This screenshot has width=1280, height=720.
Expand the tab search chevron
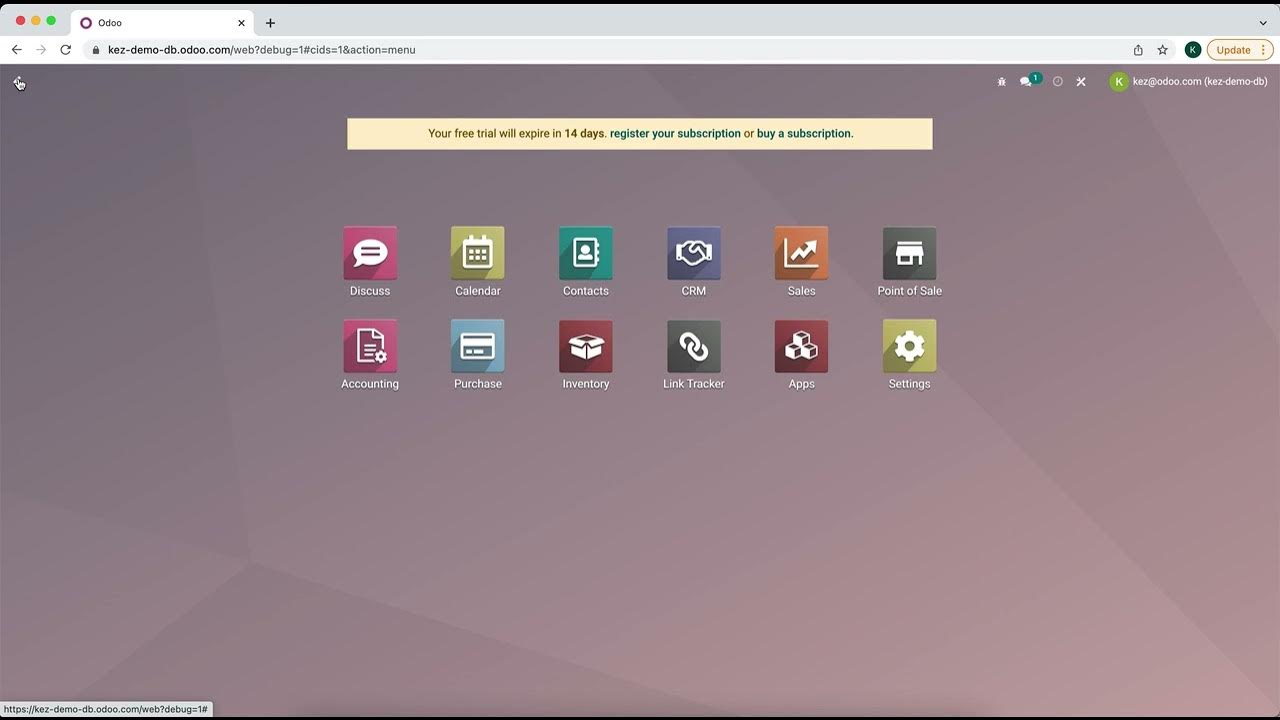(1263, 23)
